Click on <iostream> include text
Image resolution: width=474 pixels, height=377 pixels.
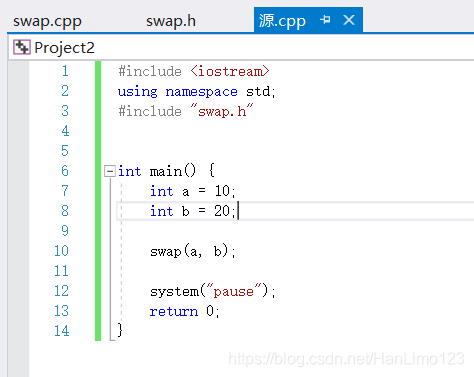230,71
